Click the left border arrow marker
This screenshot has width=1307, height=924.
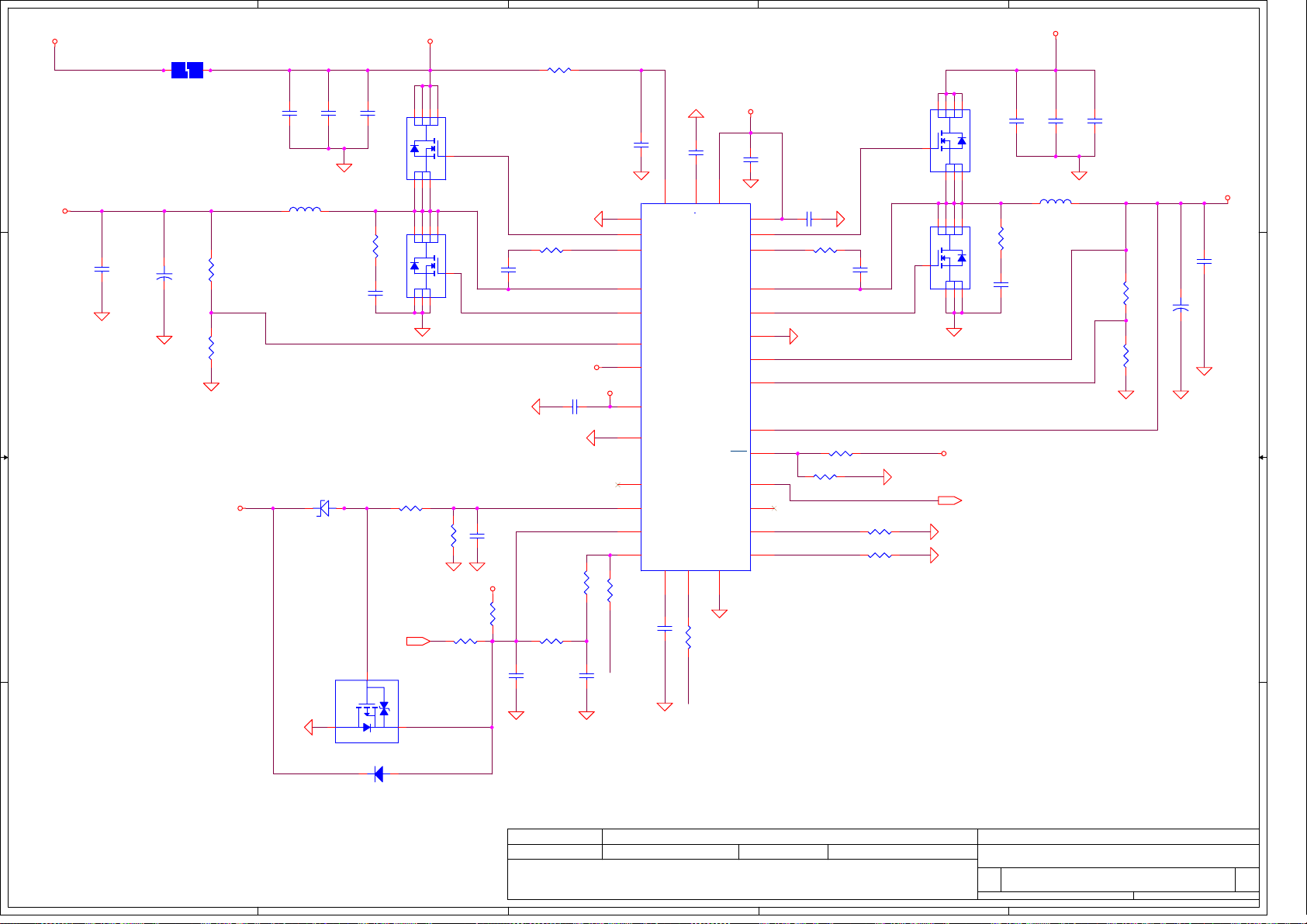coord(5,458)
